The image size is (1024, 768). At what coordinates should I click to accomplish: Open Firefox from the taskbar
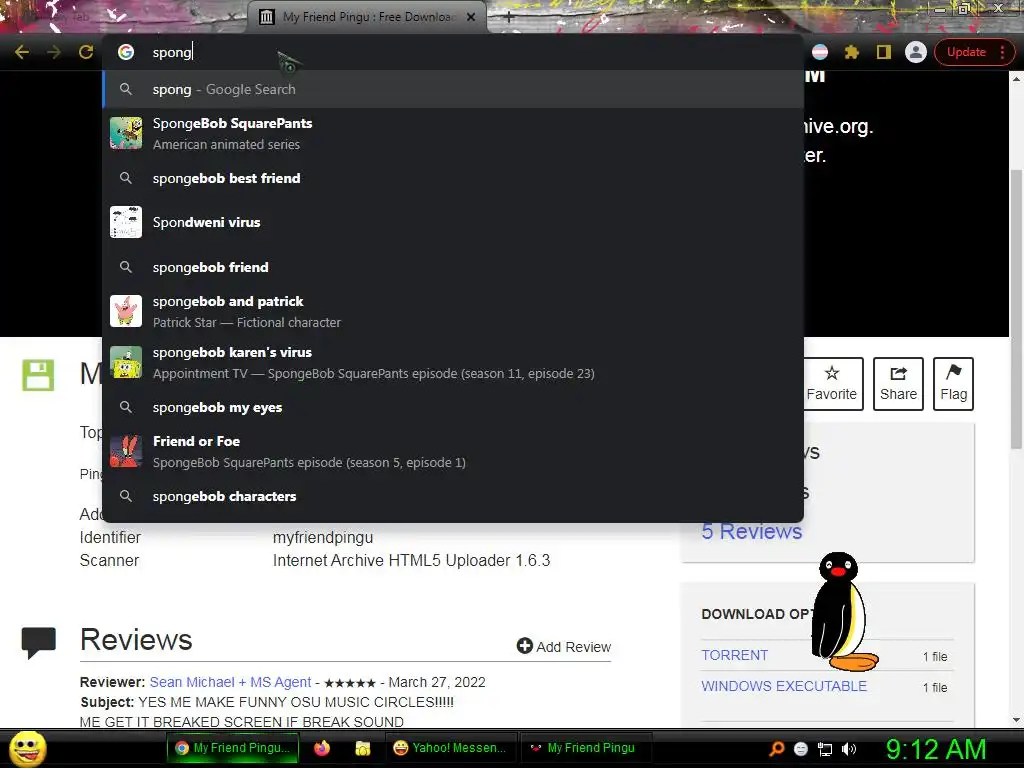pyautogui.click(x=321, y=748)
